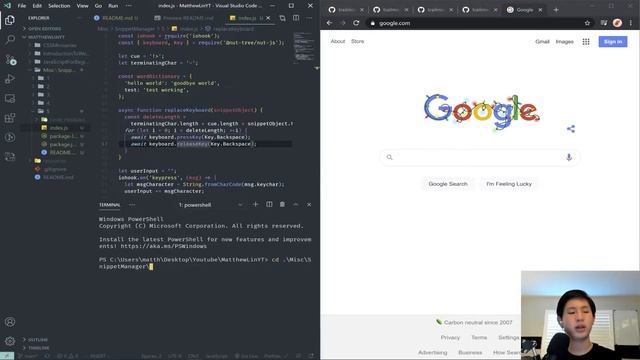Open the terminal selector showing 1: powershell
The width and height of the screenshot is (640, 360).
click(210, 205)
